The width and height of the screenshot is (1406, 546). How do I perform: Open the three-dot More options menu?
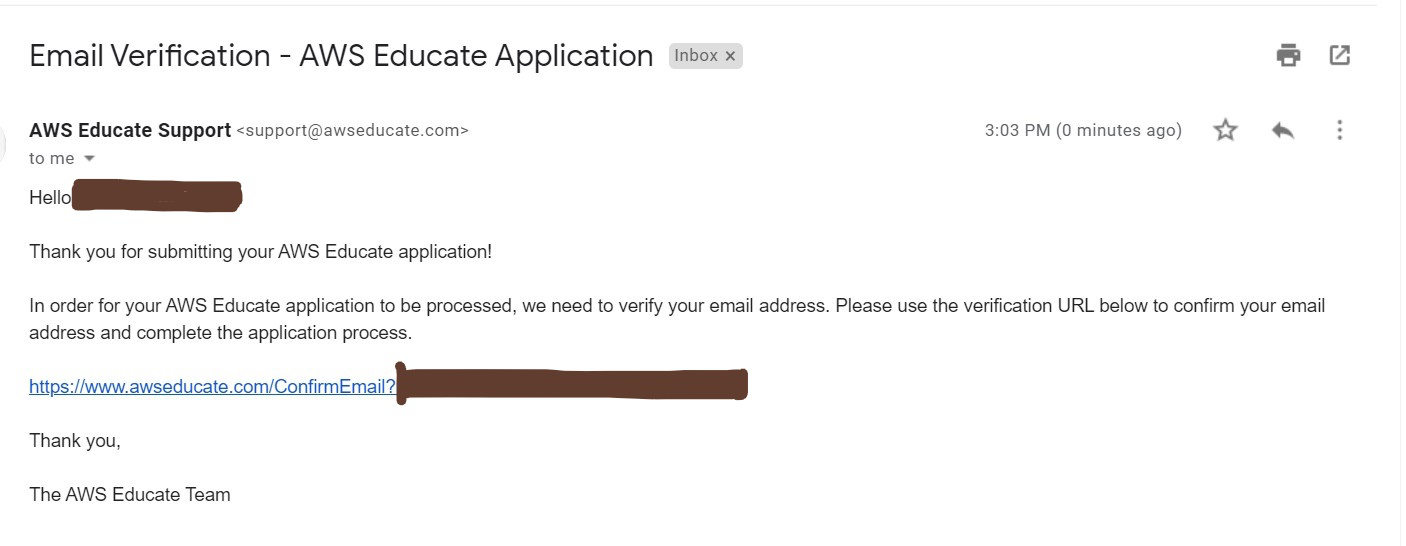coord(1339,130)
